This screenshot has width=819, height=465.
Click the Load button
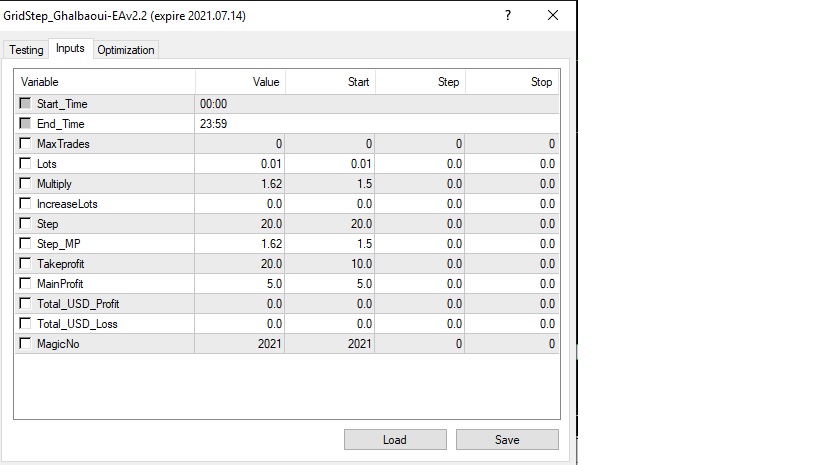click(x=395, y=440)
